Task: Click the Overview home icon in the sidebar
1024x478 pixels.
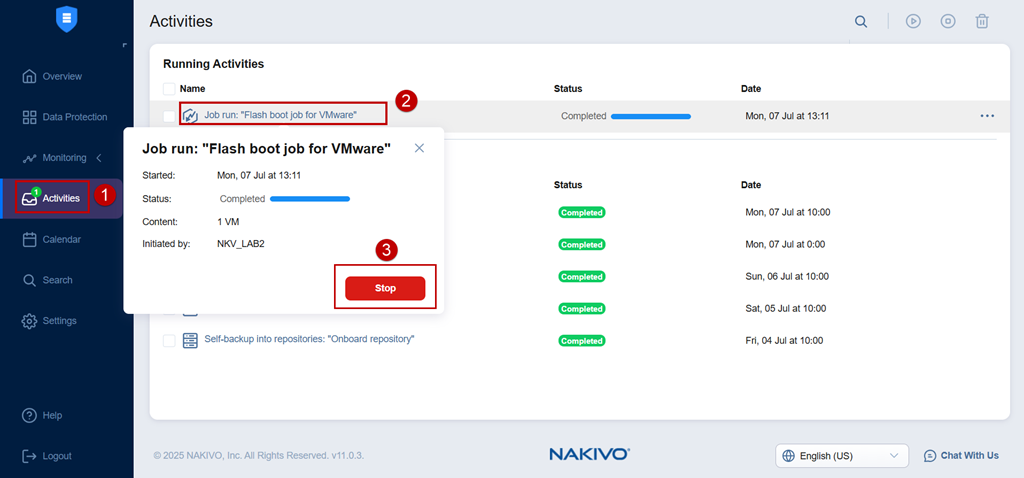Action: pos(29,76)
